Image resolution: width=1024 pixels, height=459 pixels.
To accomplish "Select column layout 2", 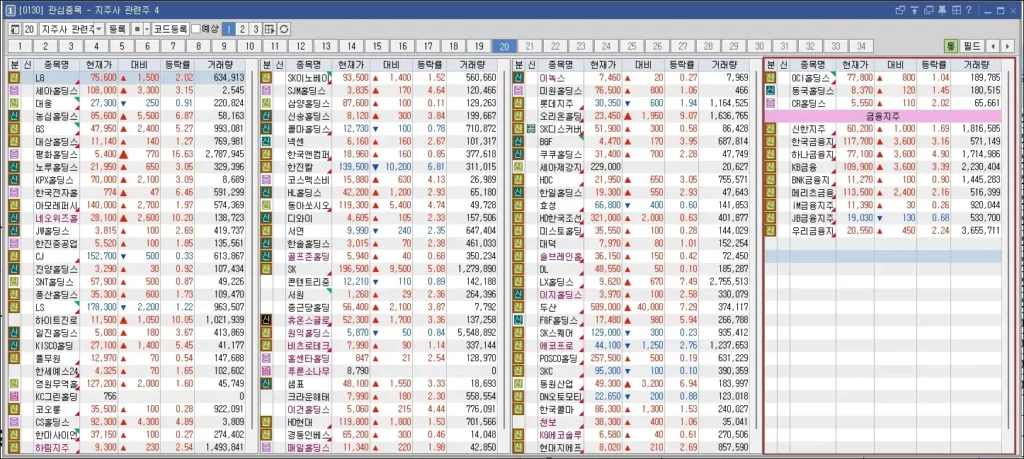I will point(243,28).
